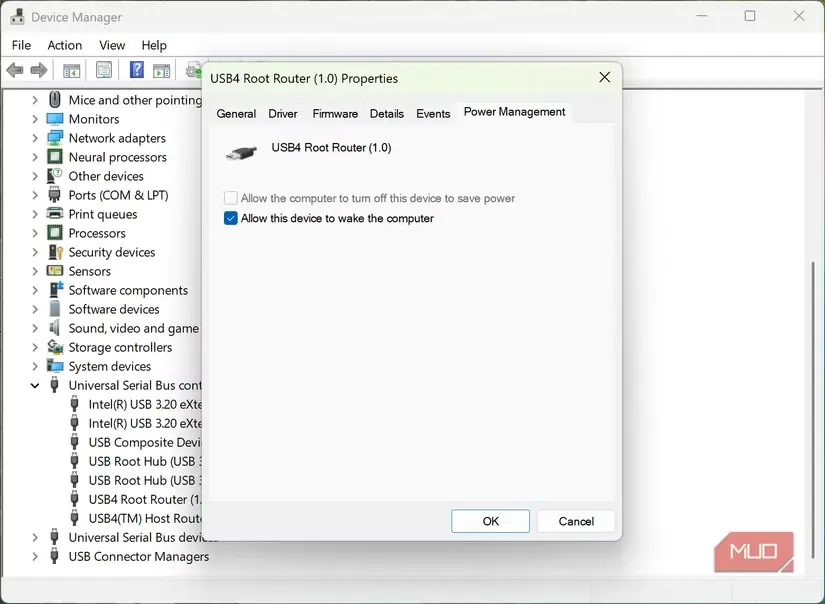
Task: Click the Mice and other pointing devices icon
Action: (55, 100)
